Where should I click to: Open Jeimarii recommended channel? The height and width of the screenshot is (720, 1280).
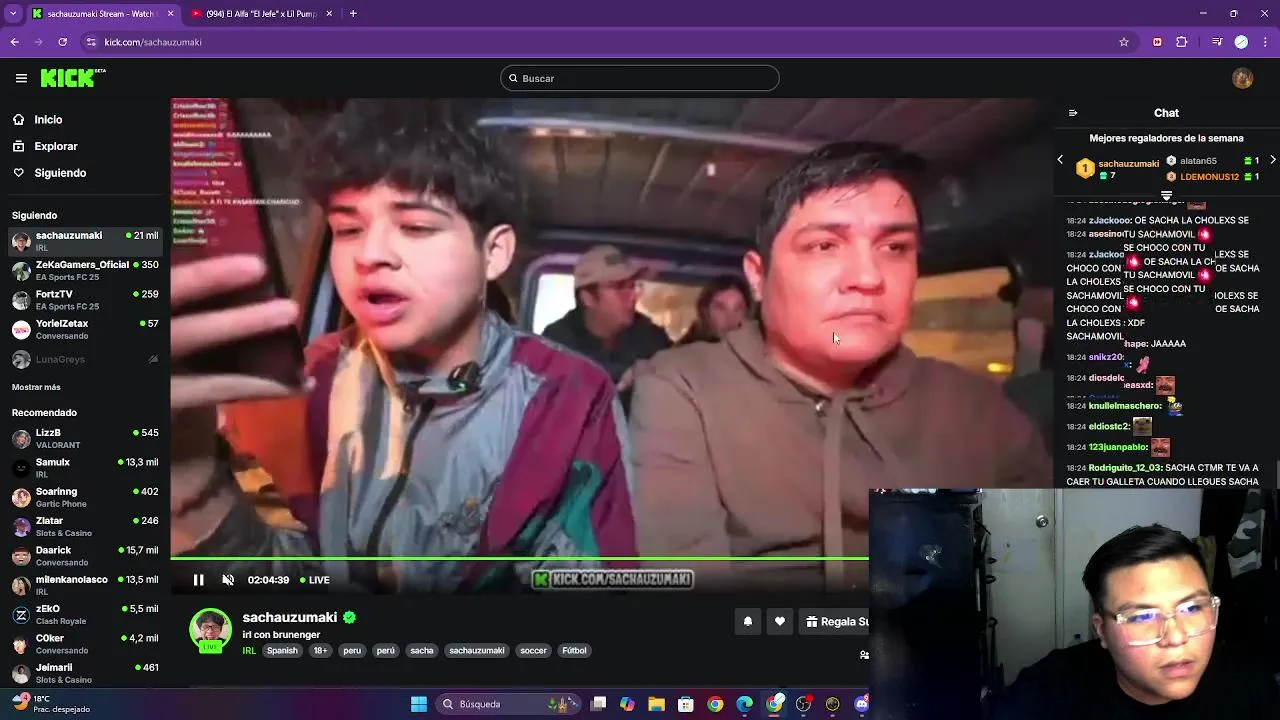(x=84, y=673)
